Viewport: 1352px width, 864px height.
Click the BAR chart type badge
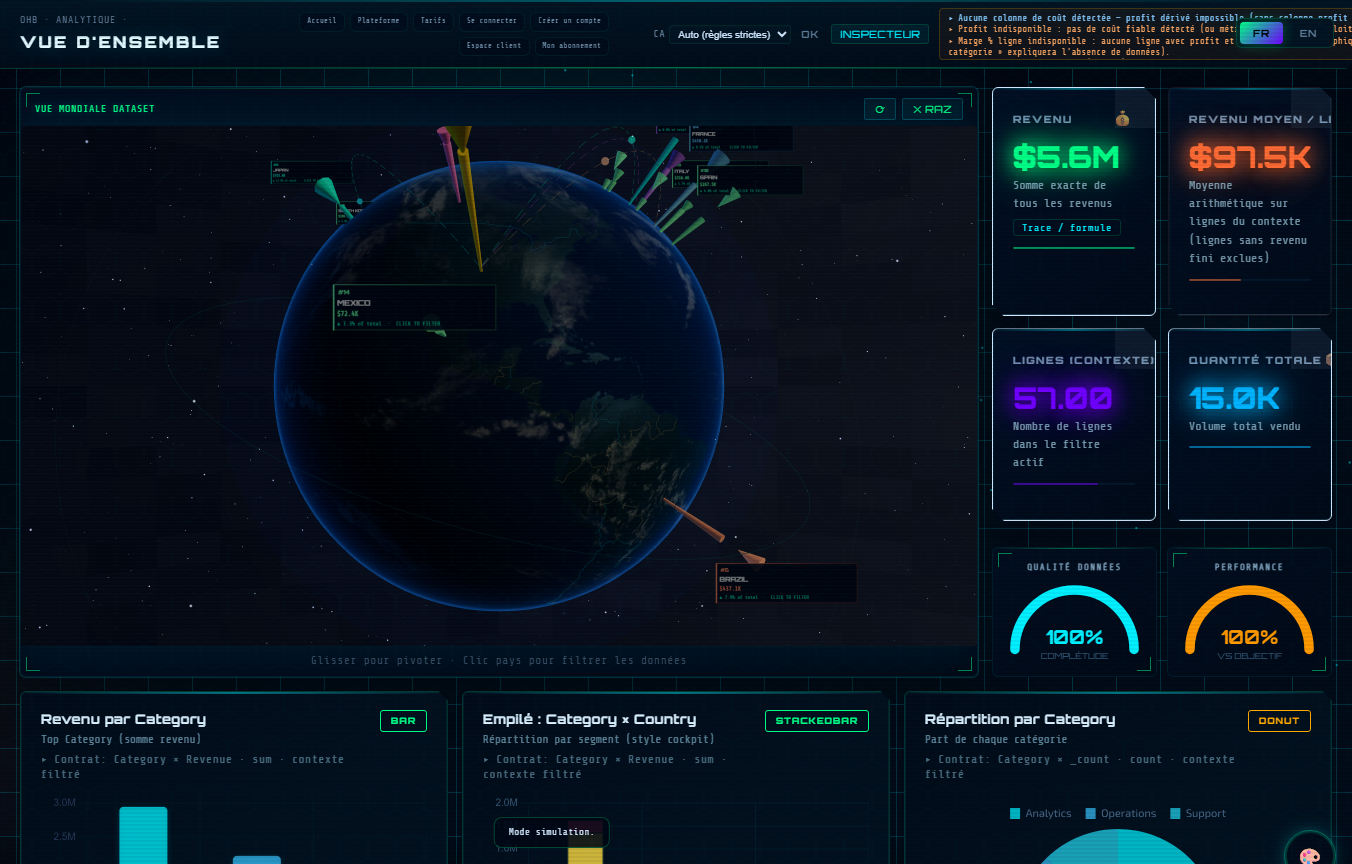point(403,721)
